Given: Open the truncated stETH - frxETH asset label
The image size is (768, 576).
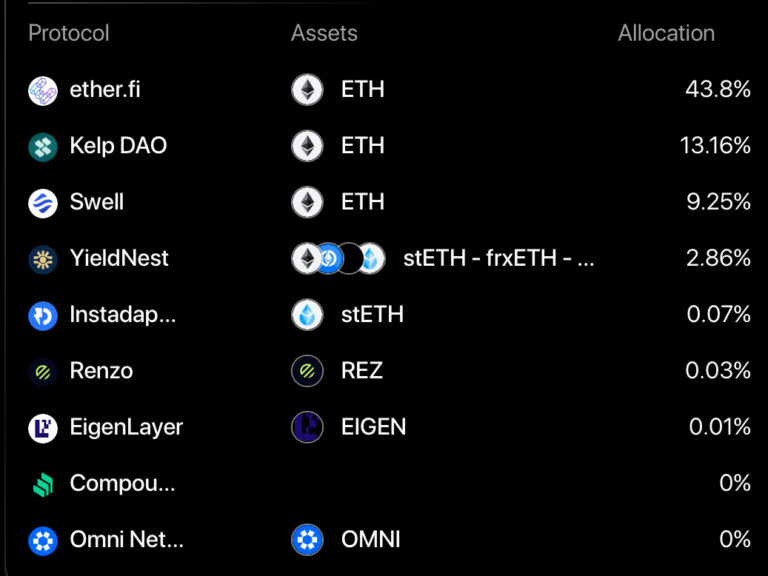Looking at the screenshot, I should point(499,258).
